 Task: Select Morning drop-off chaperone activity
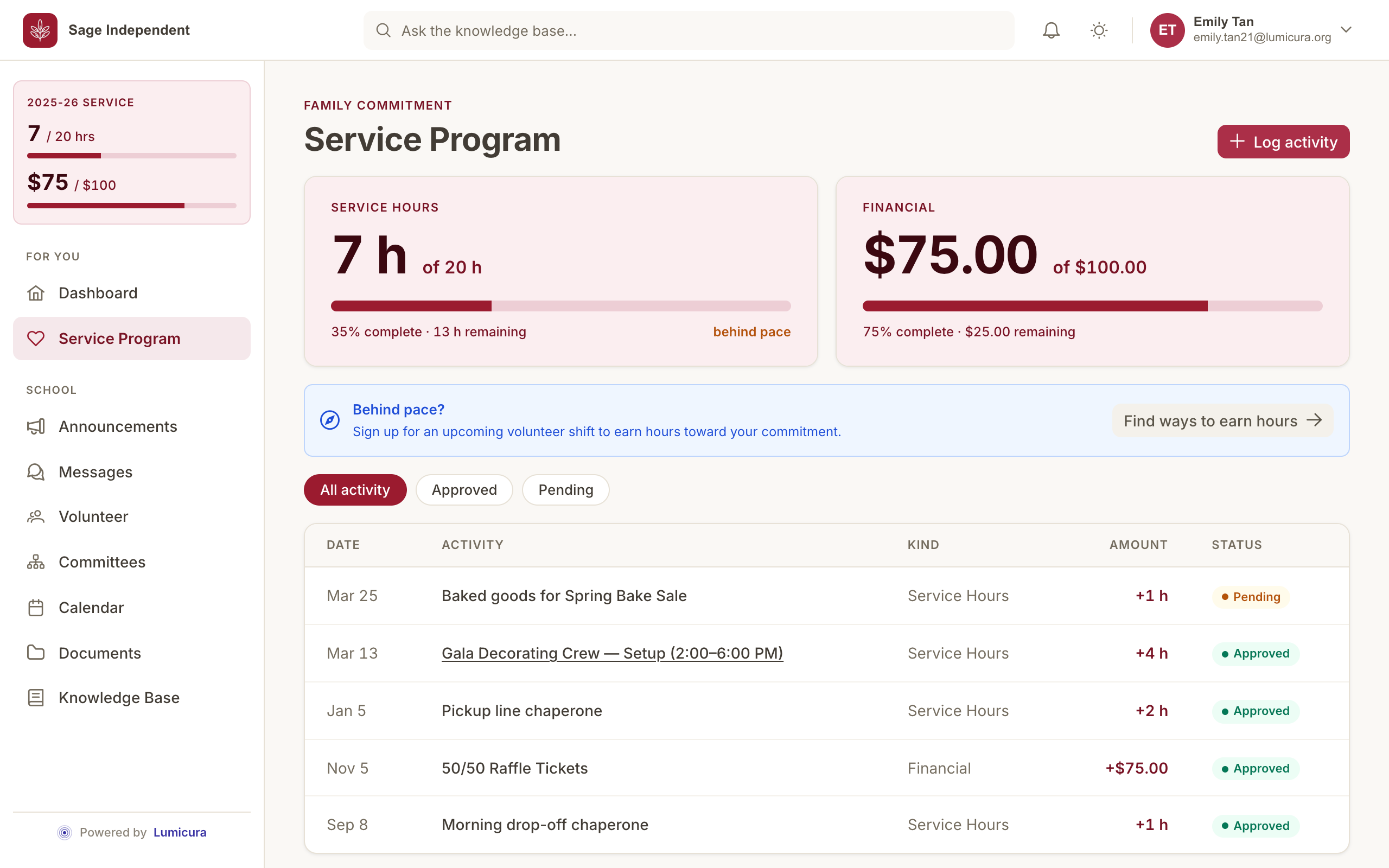pyautogui.click(x=545, y=825)
